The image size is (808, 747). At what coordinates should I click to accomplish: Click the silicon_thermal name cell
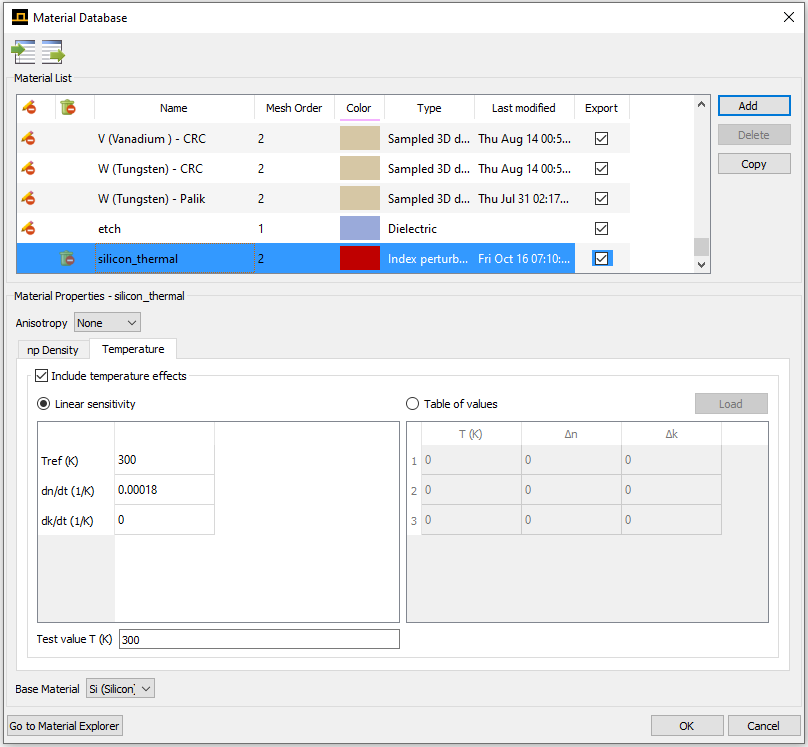(x=174, y=258)
